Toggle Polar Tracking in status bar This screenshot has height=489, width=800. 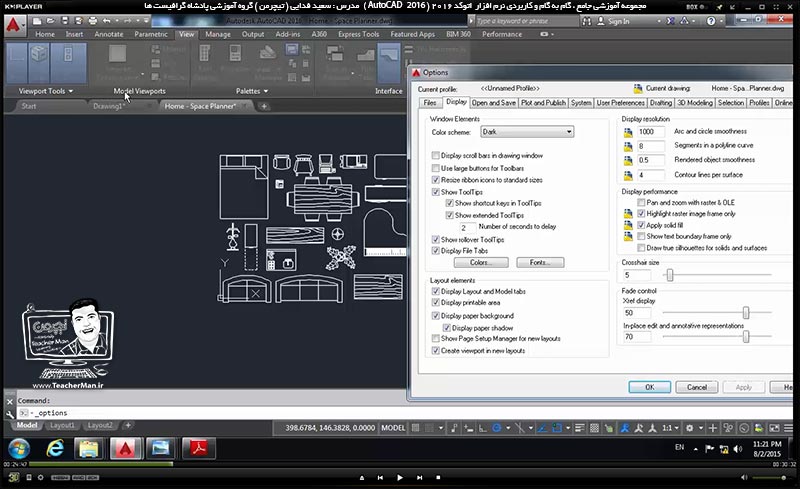tap(496, 428)
